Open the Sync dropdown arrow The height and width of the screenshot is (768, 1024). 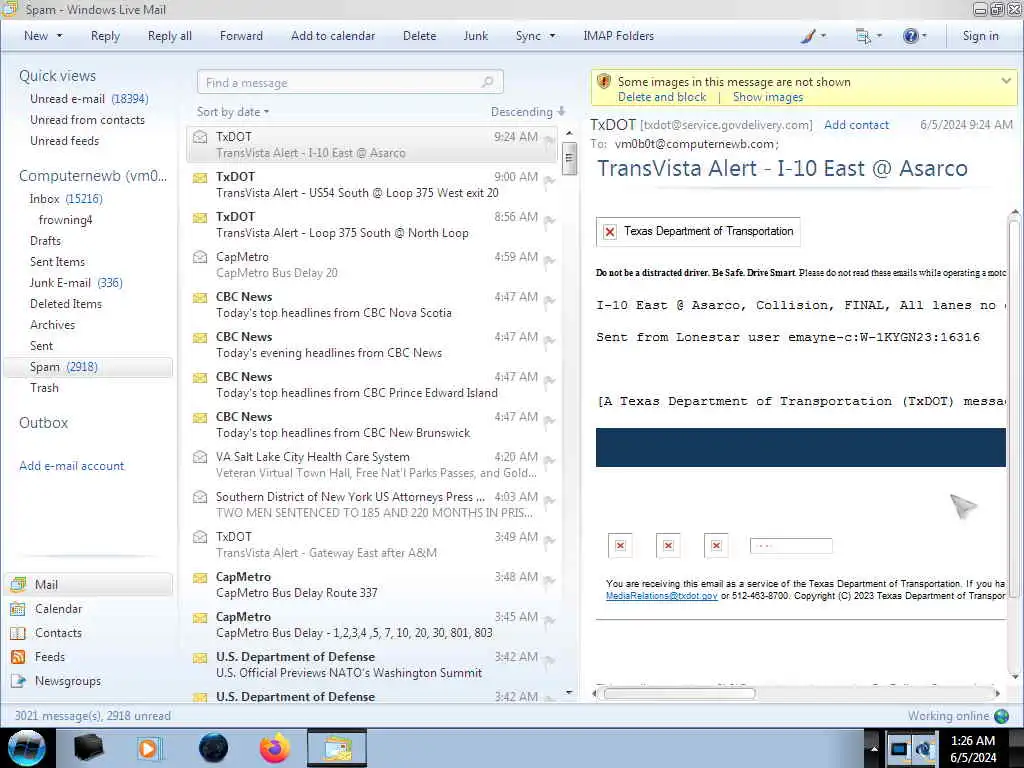[552, 36]
